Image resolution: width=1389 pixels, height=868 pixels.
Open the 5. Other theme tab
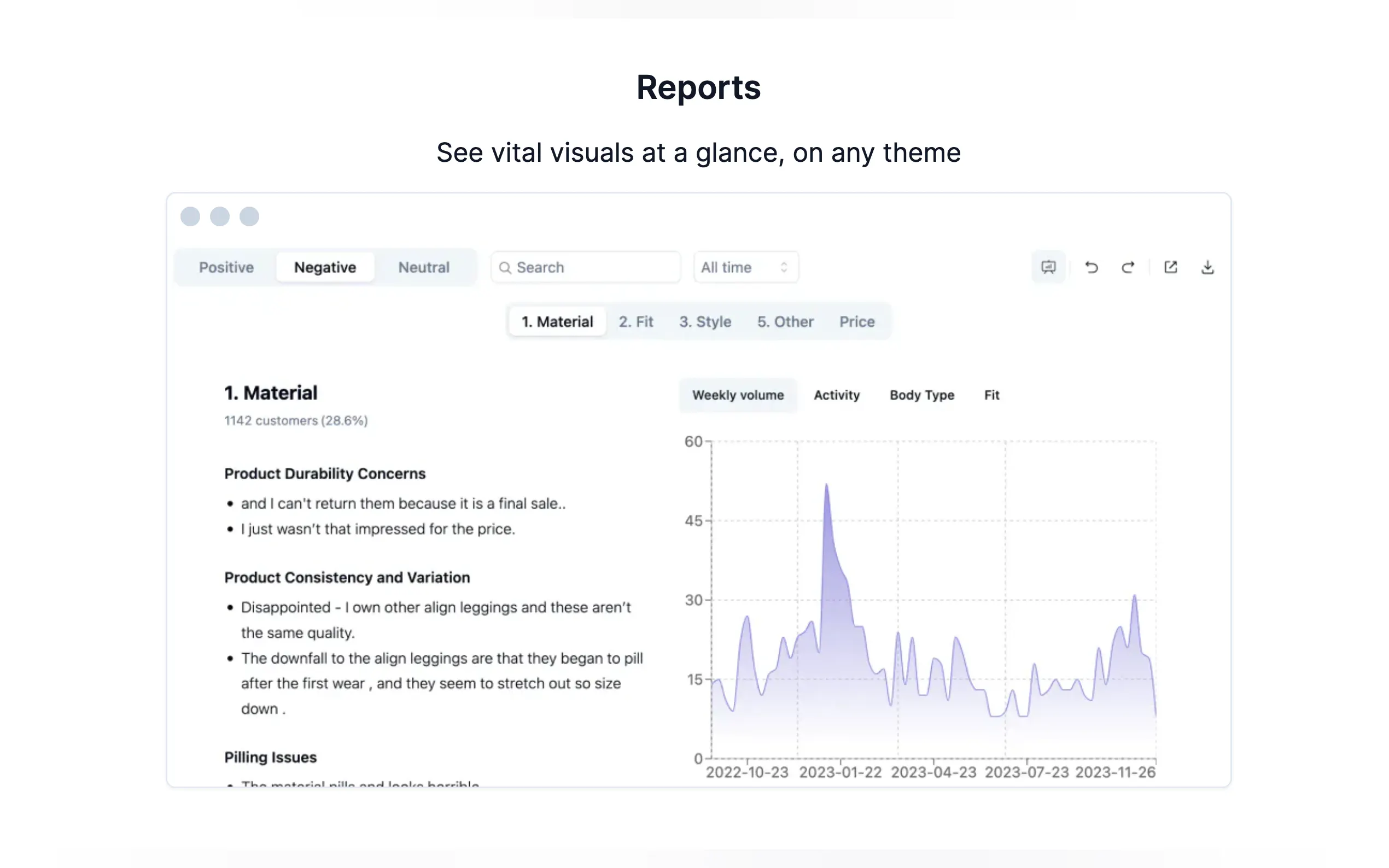click(785, 321)
